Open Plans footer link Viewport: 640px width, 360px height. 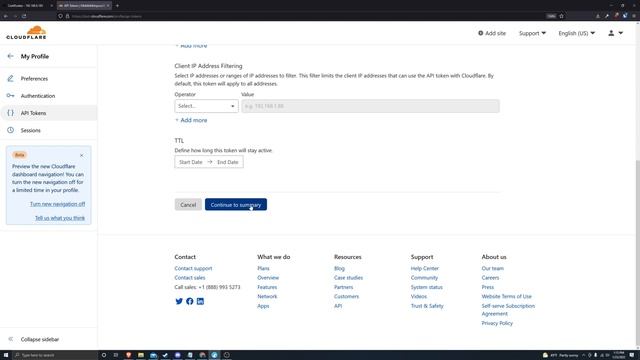point(263,268)
